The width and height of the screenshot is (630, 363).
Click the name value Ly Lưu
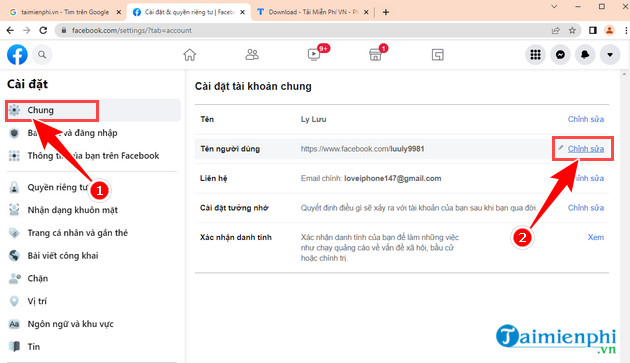point(313,119)
